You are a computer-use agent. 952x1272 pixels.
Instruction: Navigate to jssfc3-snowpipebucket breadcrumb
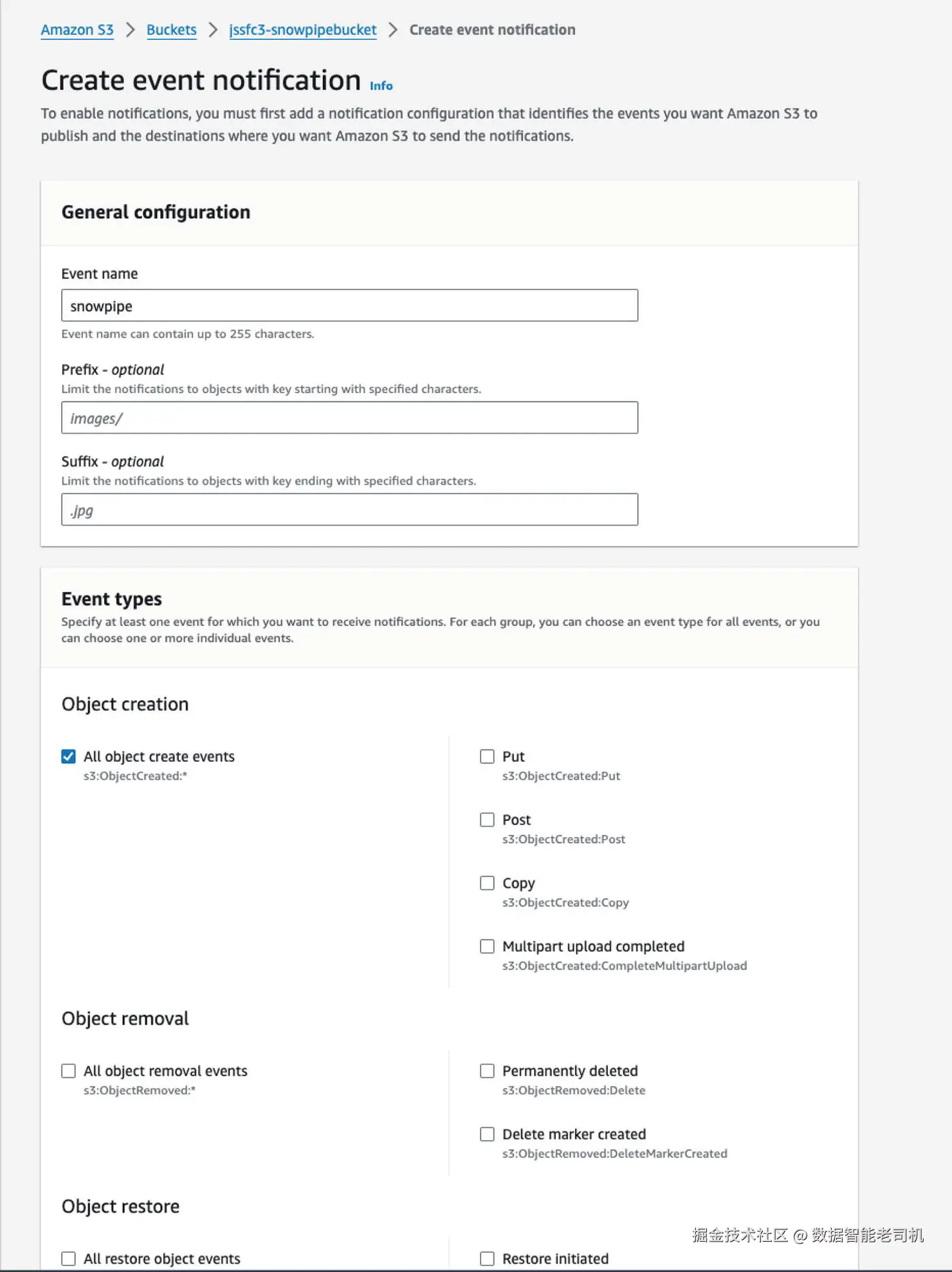tap(302, 30)
